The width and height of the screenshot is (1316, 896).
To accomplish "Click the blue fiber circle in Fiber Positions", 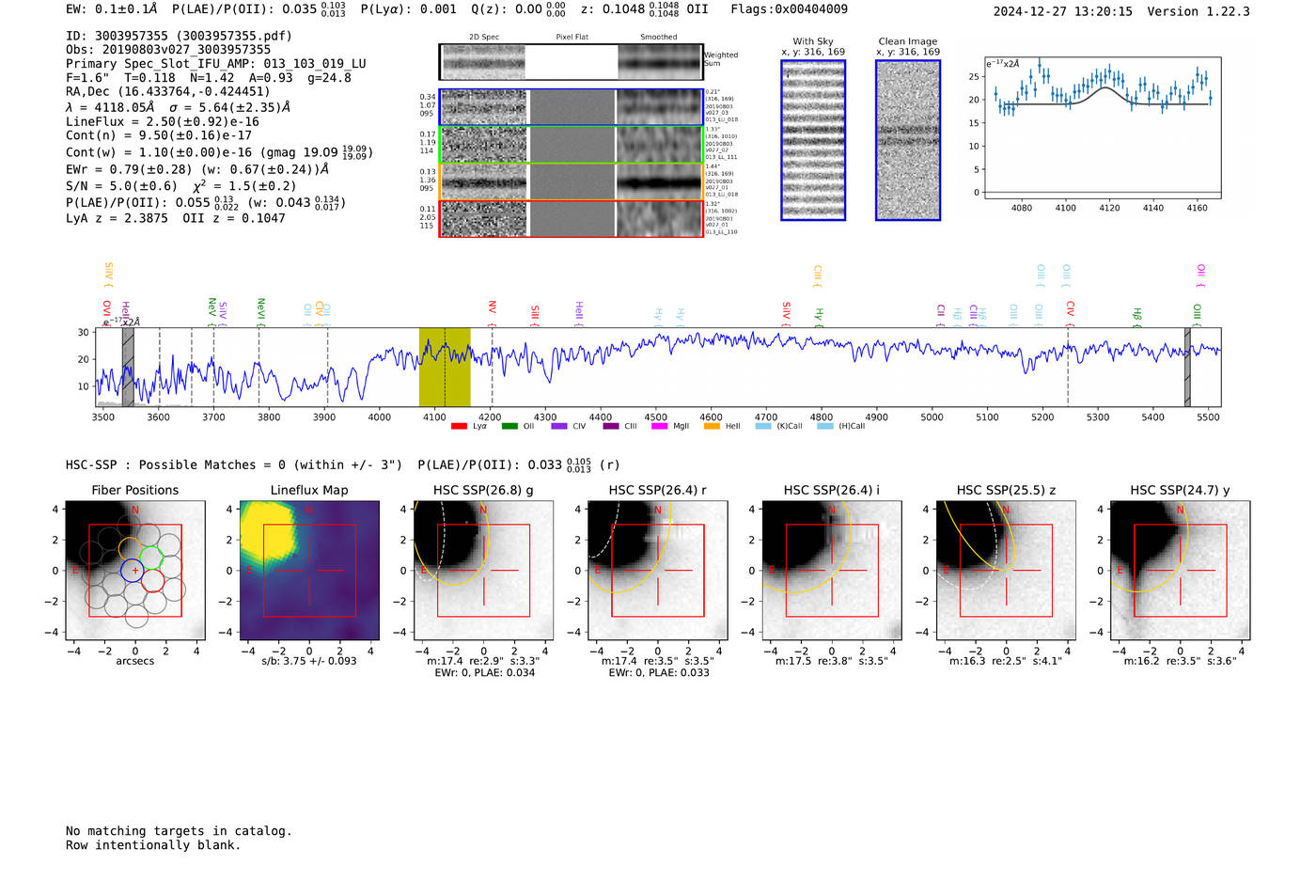I will 132,570.
